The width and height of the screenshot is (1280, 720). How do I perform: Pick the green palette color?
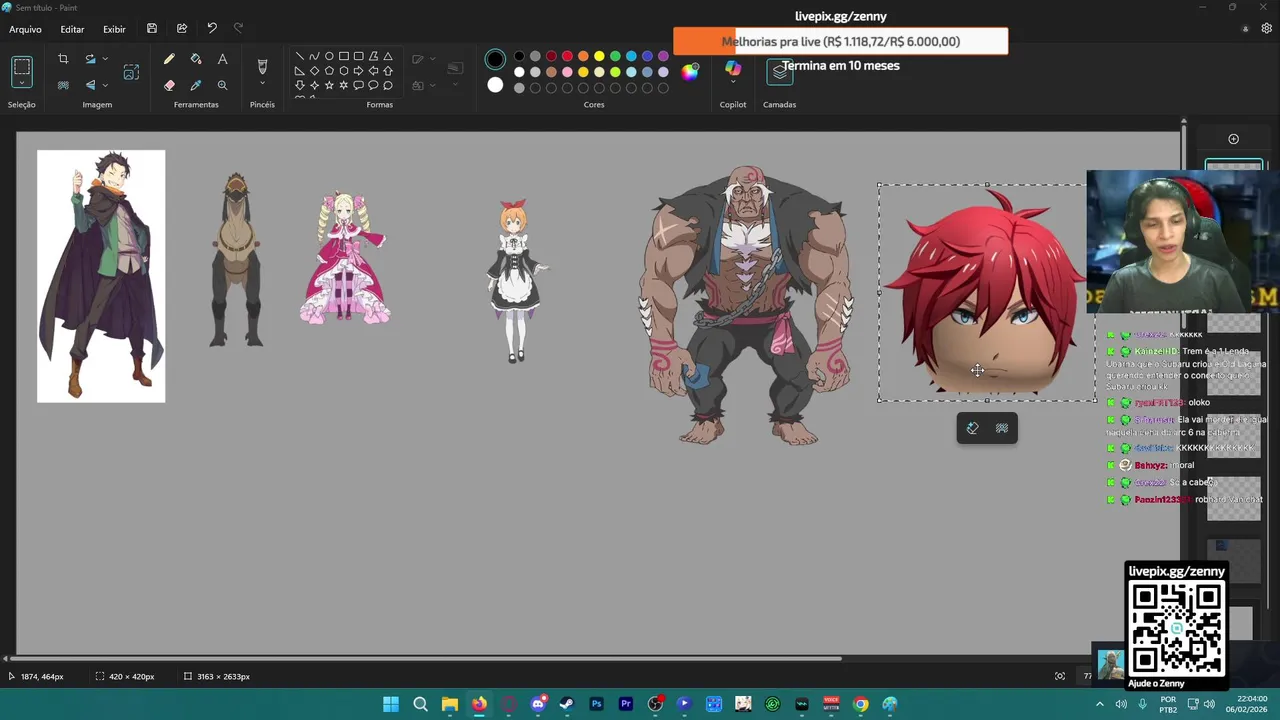pyautogui.click(x=615, y=56)
